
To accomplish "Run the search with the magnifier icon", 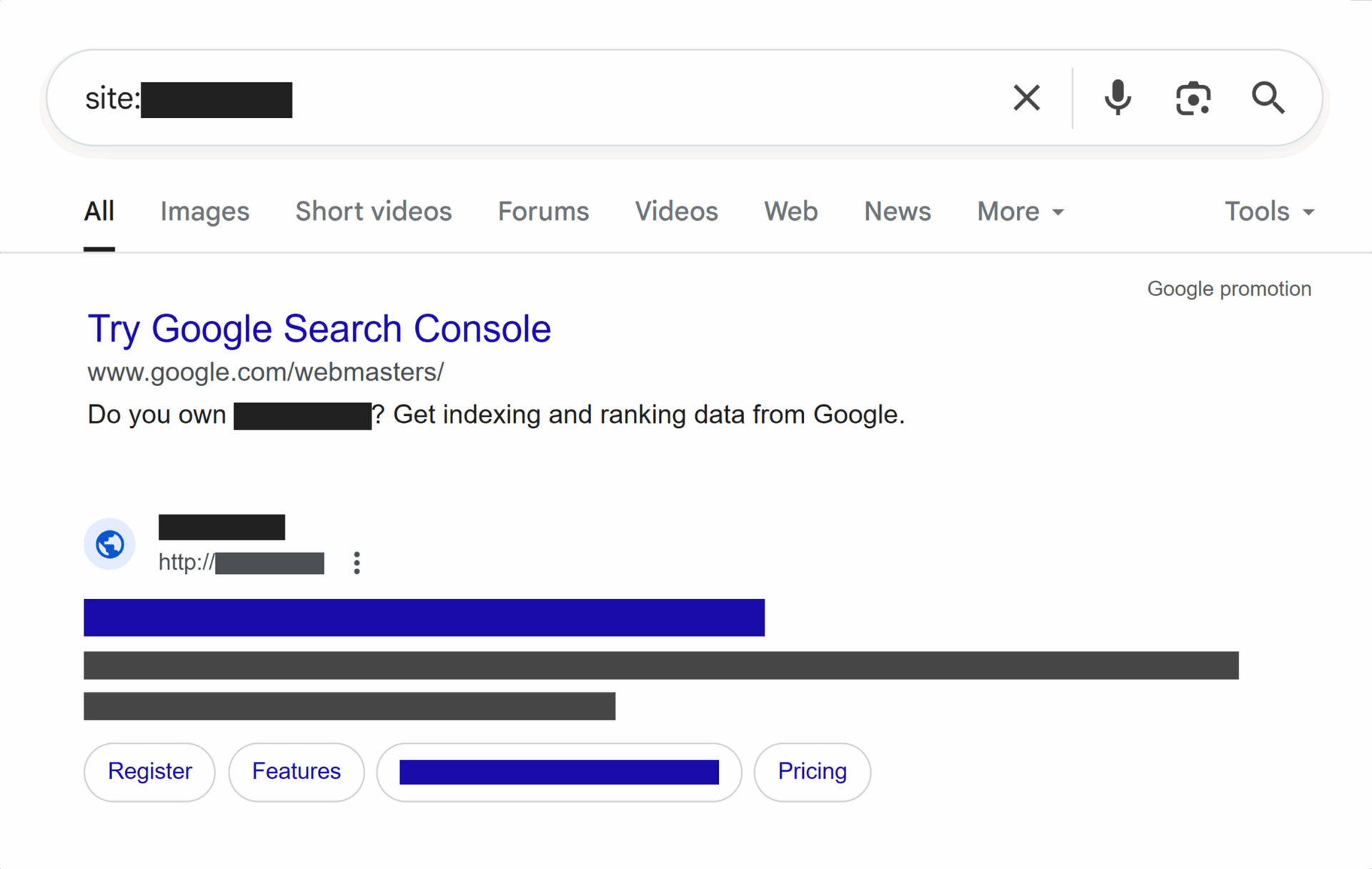I will 1268,98.
